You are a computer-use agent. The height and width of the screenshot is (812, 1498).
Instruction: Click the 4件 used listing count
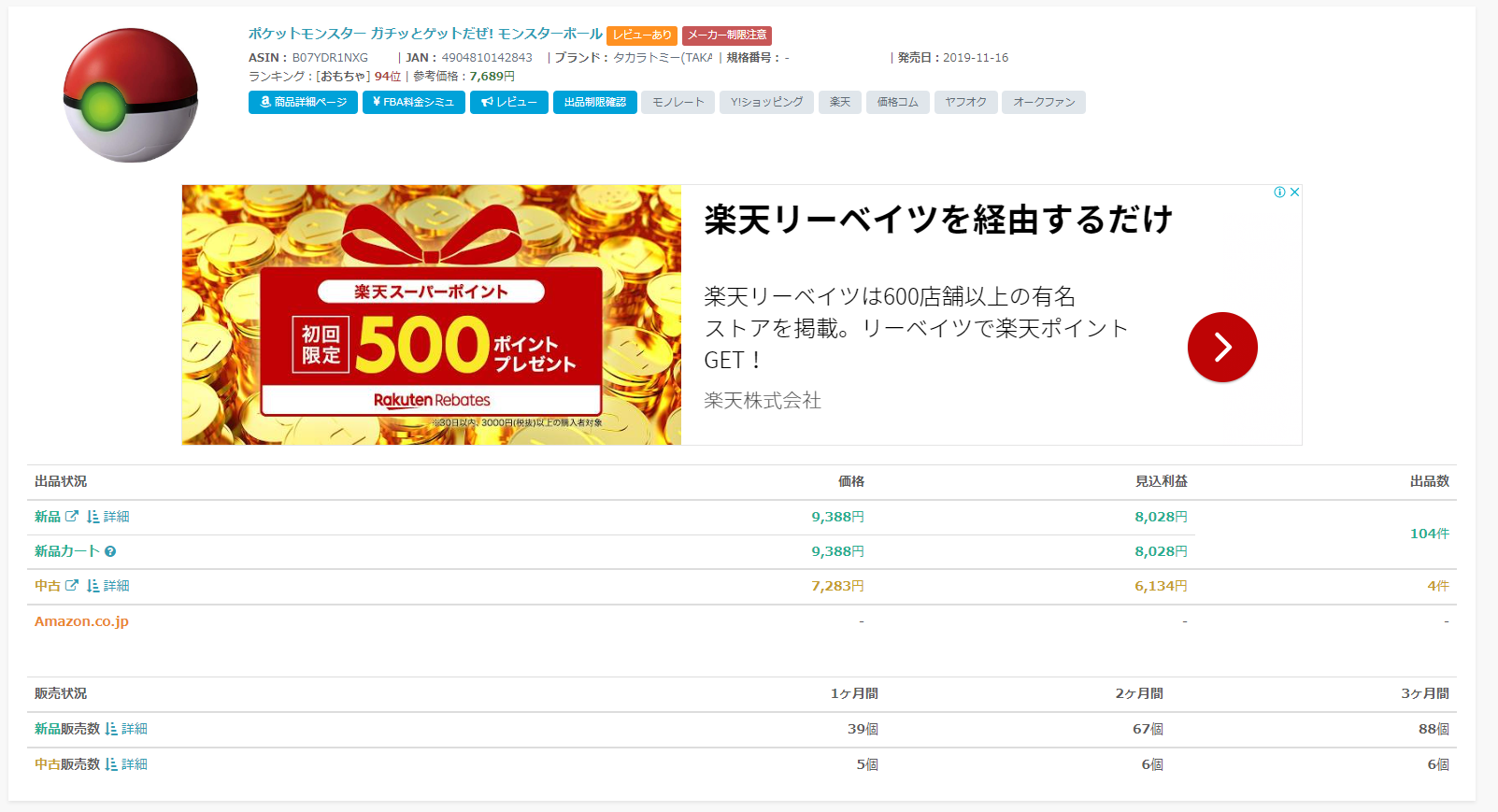pos(1438,586)
